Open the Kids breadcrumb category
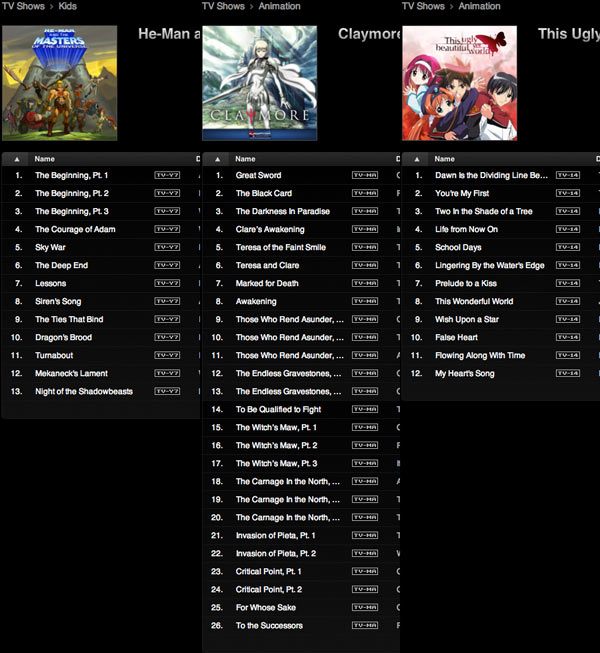Image resolution: width=600 pixels, height=653 pixels. [65, 6]
